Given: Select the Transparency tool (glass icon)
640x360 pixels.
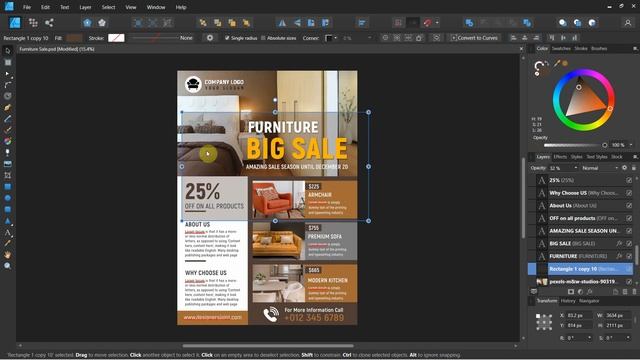Looking at the screenshot, I should tap(7, 152).
